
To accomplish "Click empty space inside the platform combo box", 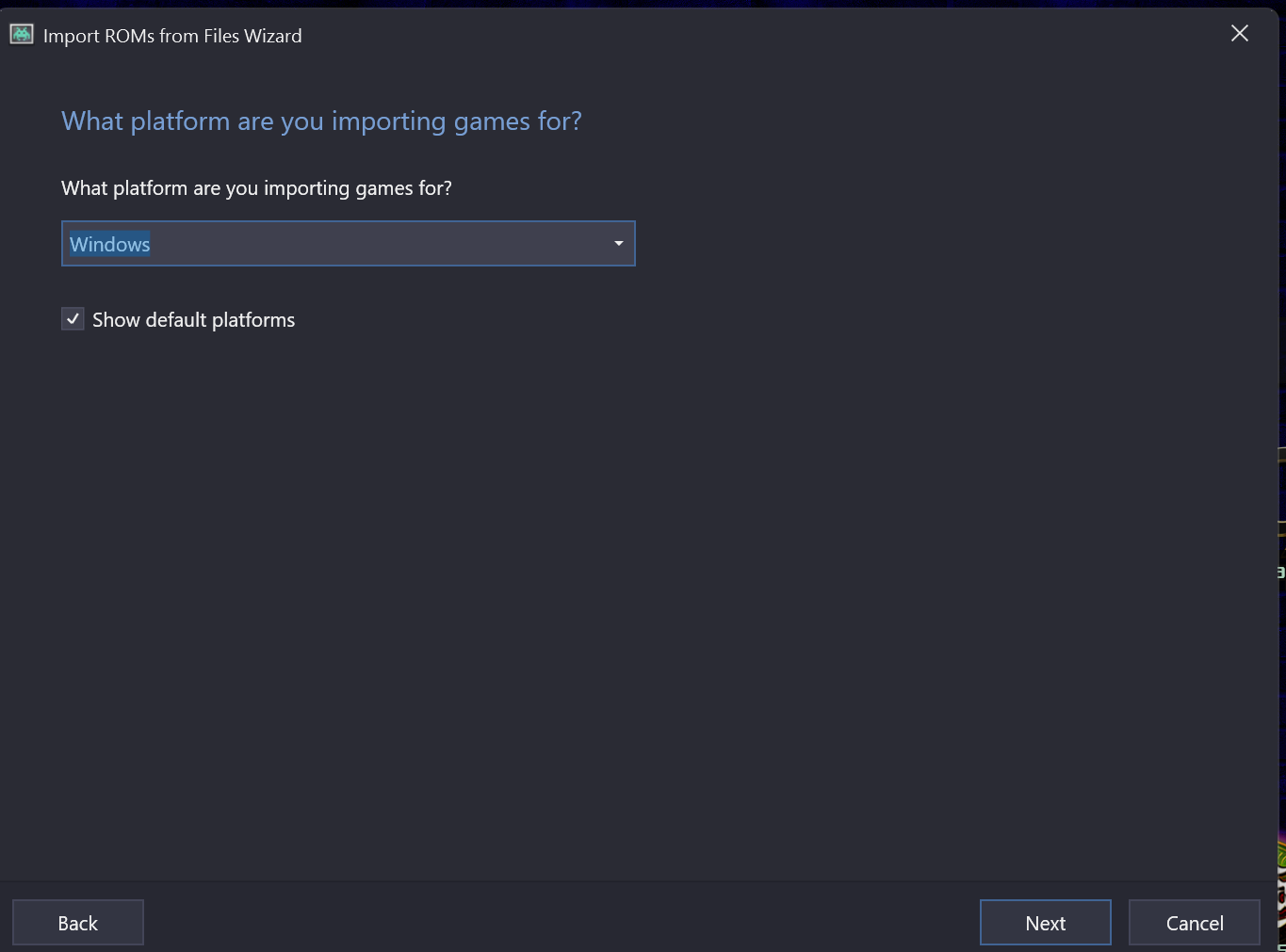I will [x=377, y=244].
